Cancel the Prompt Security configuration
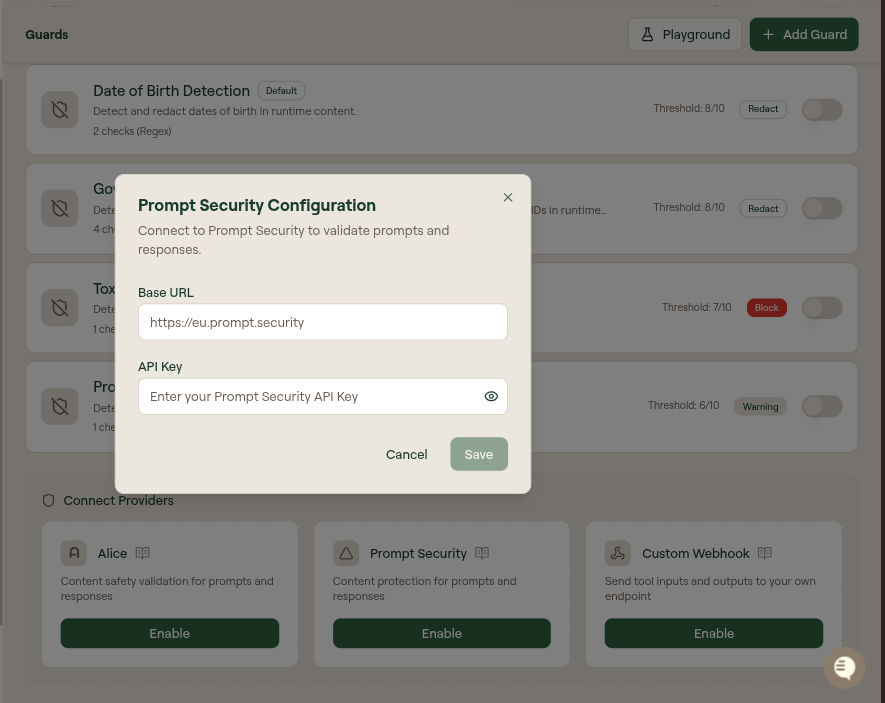Image resolution: width=885 pixels, height=703 pixels. (406, 454)
